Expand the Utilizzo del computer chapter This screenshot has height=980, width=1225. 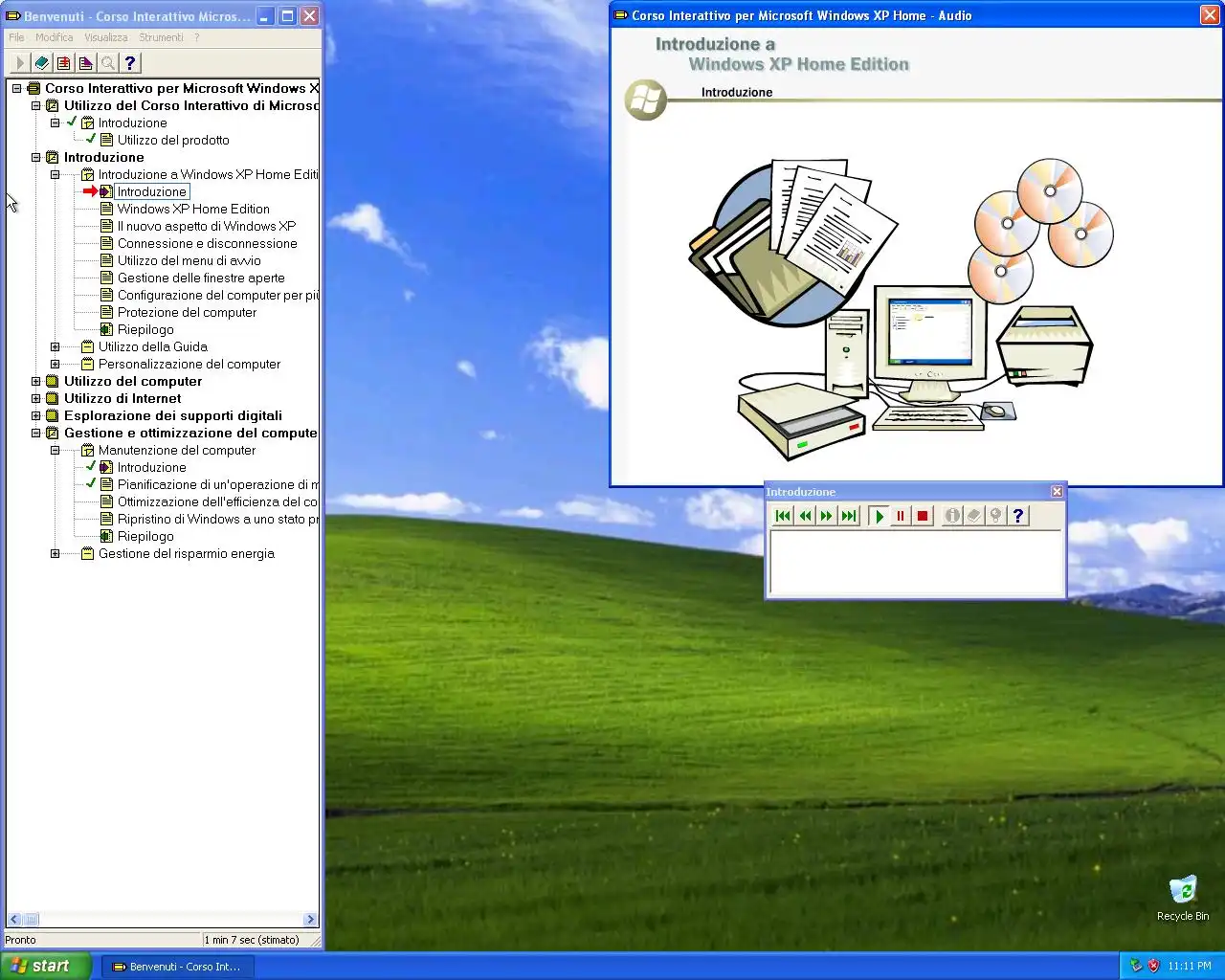(35, 381)
